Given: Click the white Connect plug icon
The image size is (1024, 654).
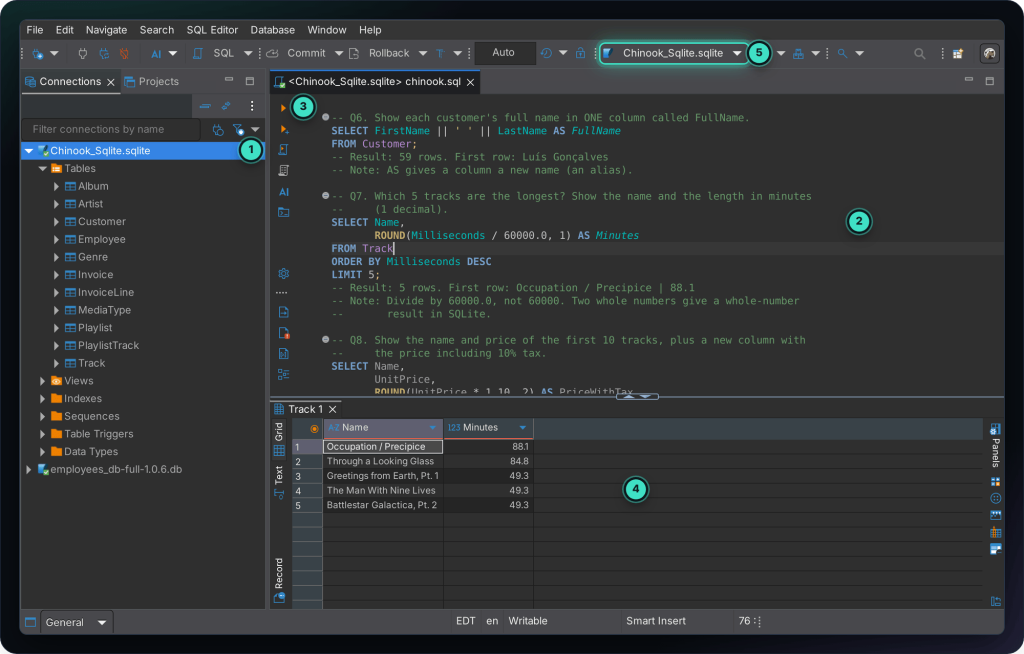Looking at the screenshot, I should [x=82, y=54].
